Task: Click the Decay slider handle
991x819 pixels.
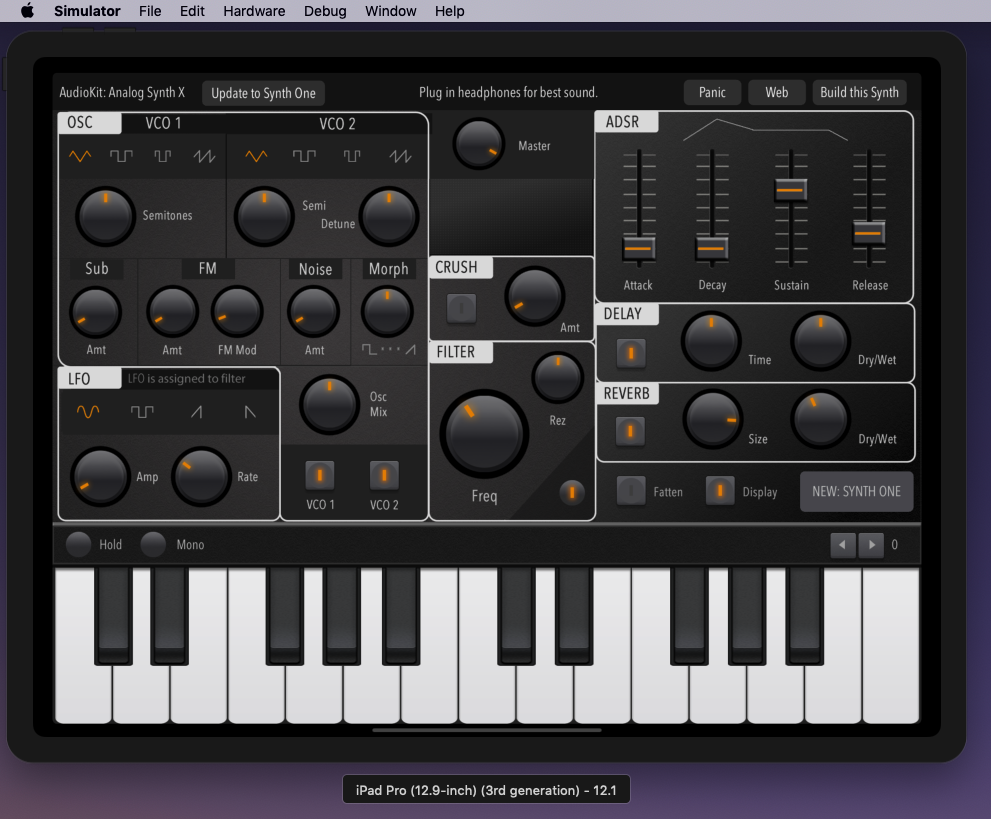Action: point(712,248)
